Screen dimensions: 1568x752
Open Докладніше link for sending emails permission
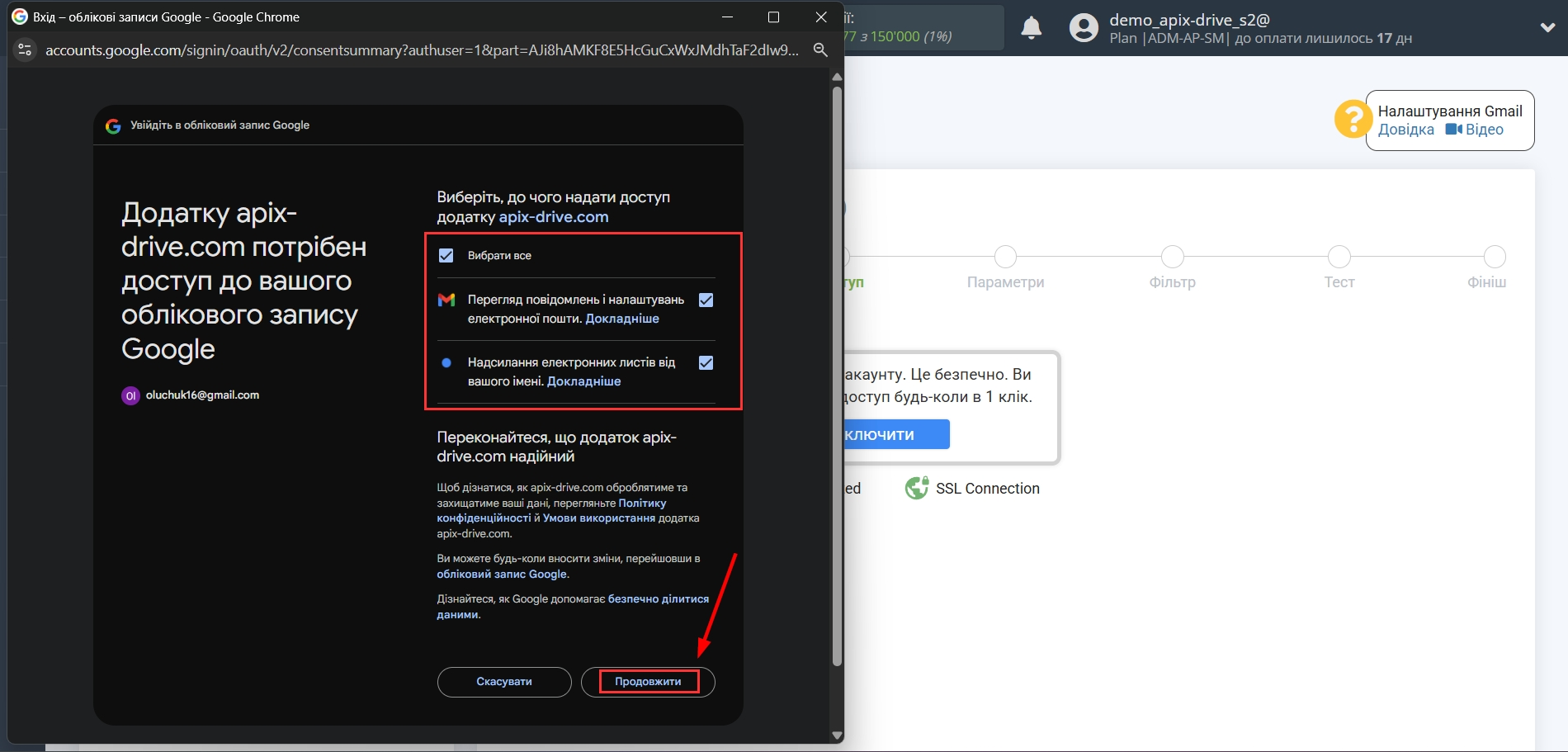coord(584,381)
